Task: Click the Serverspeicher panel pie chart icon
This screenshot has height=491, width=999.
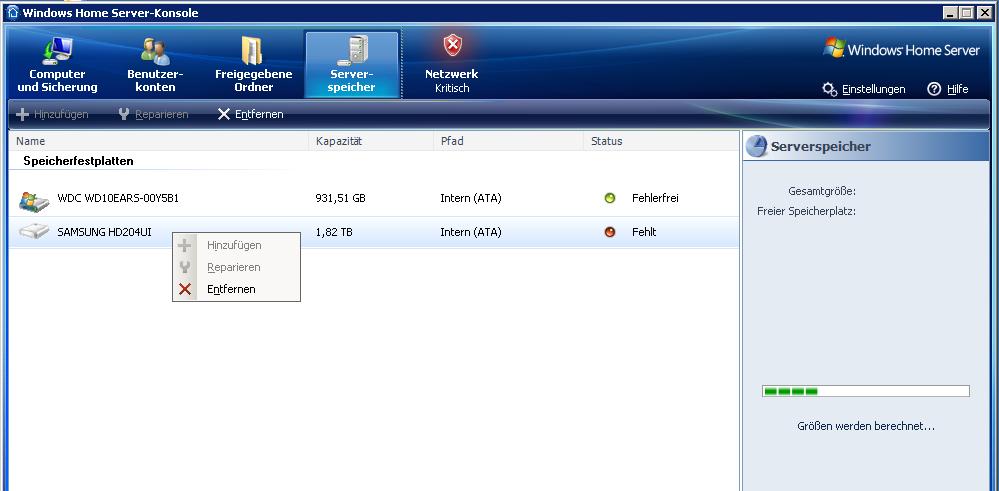Action: [756, 146]
